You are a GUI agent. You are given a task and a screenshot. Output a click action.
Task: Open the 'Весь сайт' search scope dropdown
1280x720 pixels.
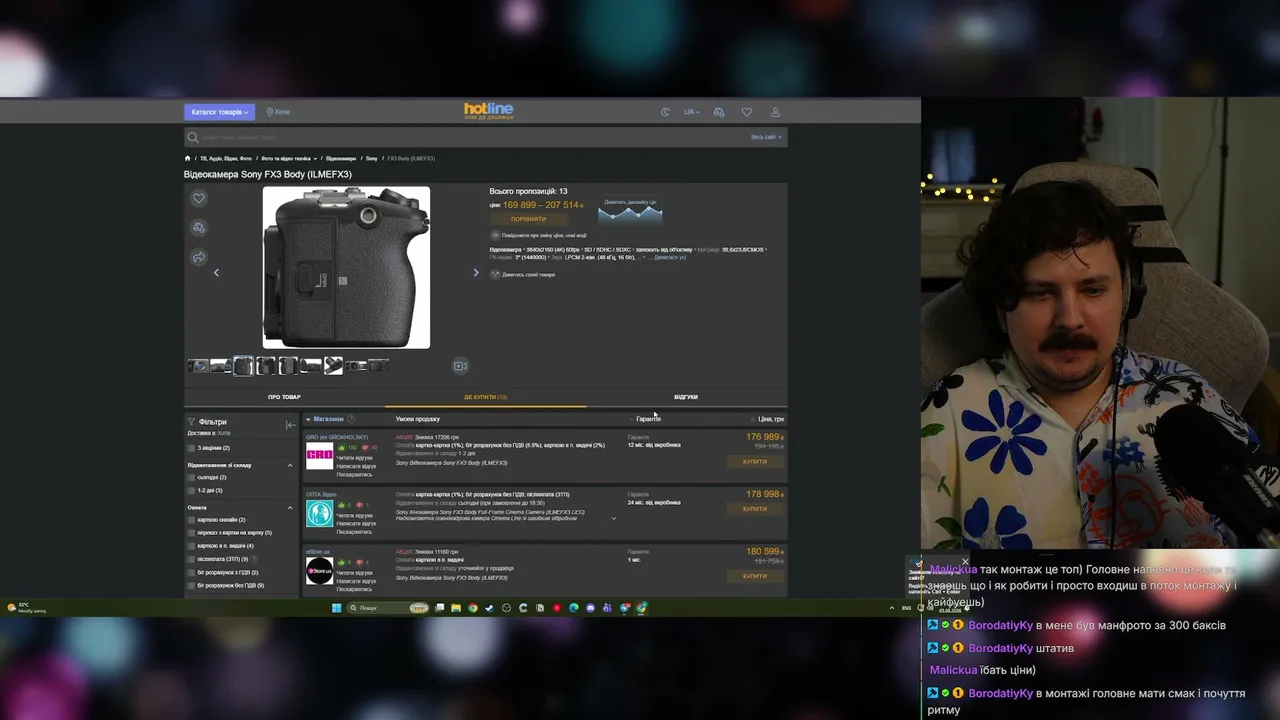[x=766, y=137]
